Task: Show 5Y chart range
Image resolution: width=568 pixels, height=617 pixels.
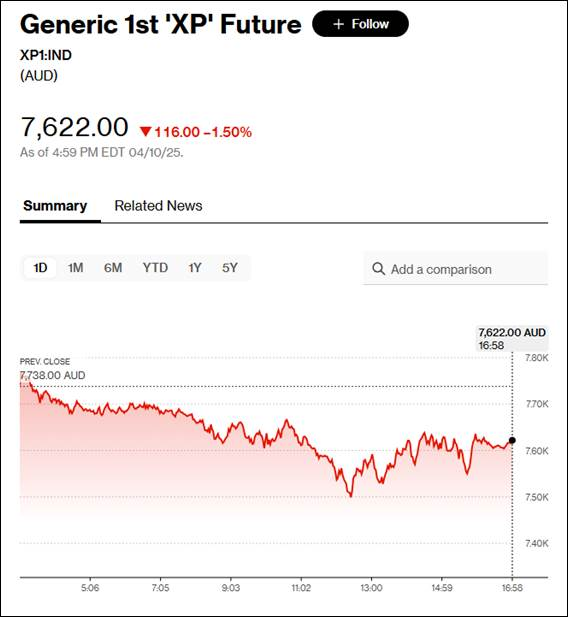Action: [230, 268]
